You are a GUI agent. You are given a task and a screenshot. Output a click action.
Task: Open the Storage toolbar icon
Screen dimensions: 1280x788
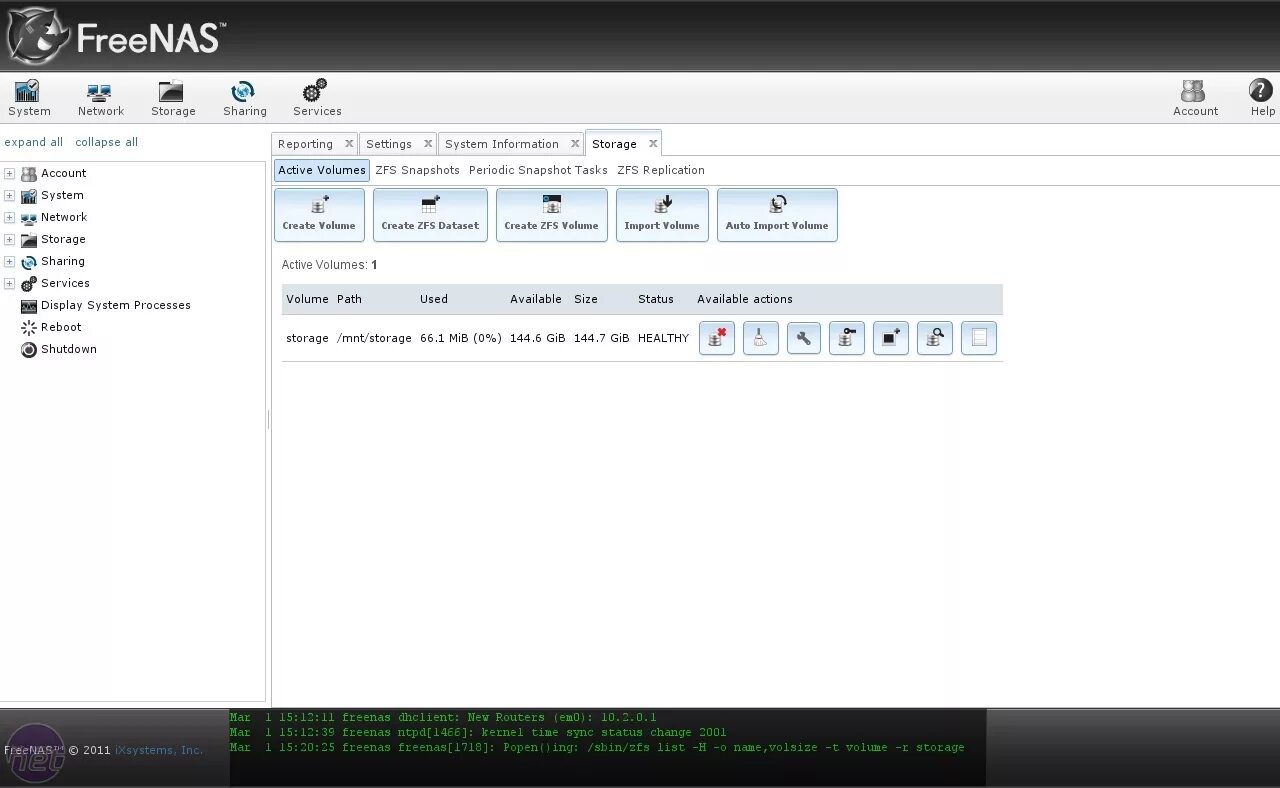[x=173, y=98]
